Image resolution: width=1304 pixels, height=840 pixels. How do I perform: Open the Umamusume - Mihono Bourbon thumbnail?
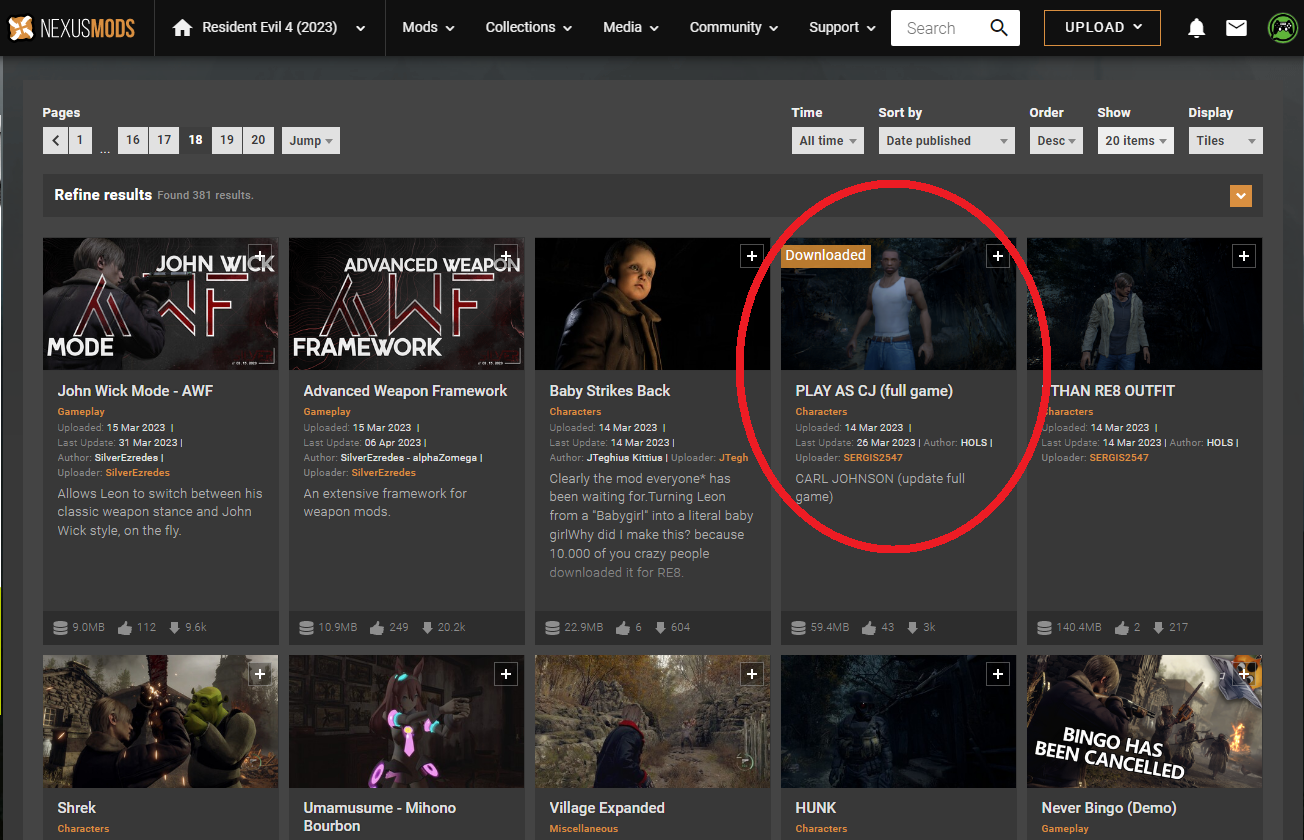(406, 721)
